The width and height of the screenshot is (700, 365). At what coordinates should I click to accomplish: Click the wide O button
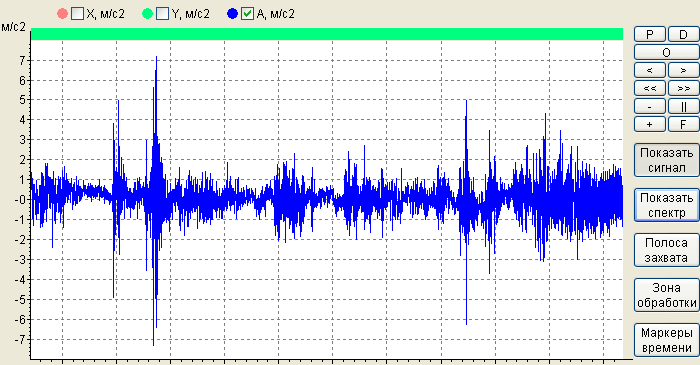[x=667, y=52]
